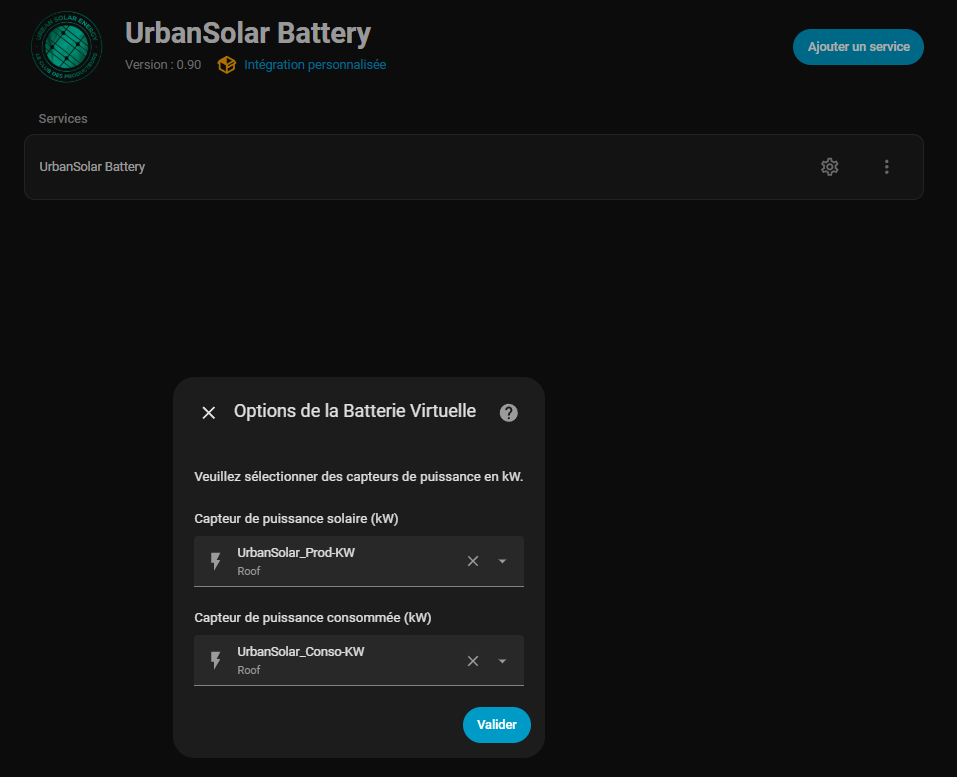The width and height of the screenshot is (957, 777).
Task: Clear the UrbanSolar_Conso-KW sensor selection
Action: click(473, 661)
